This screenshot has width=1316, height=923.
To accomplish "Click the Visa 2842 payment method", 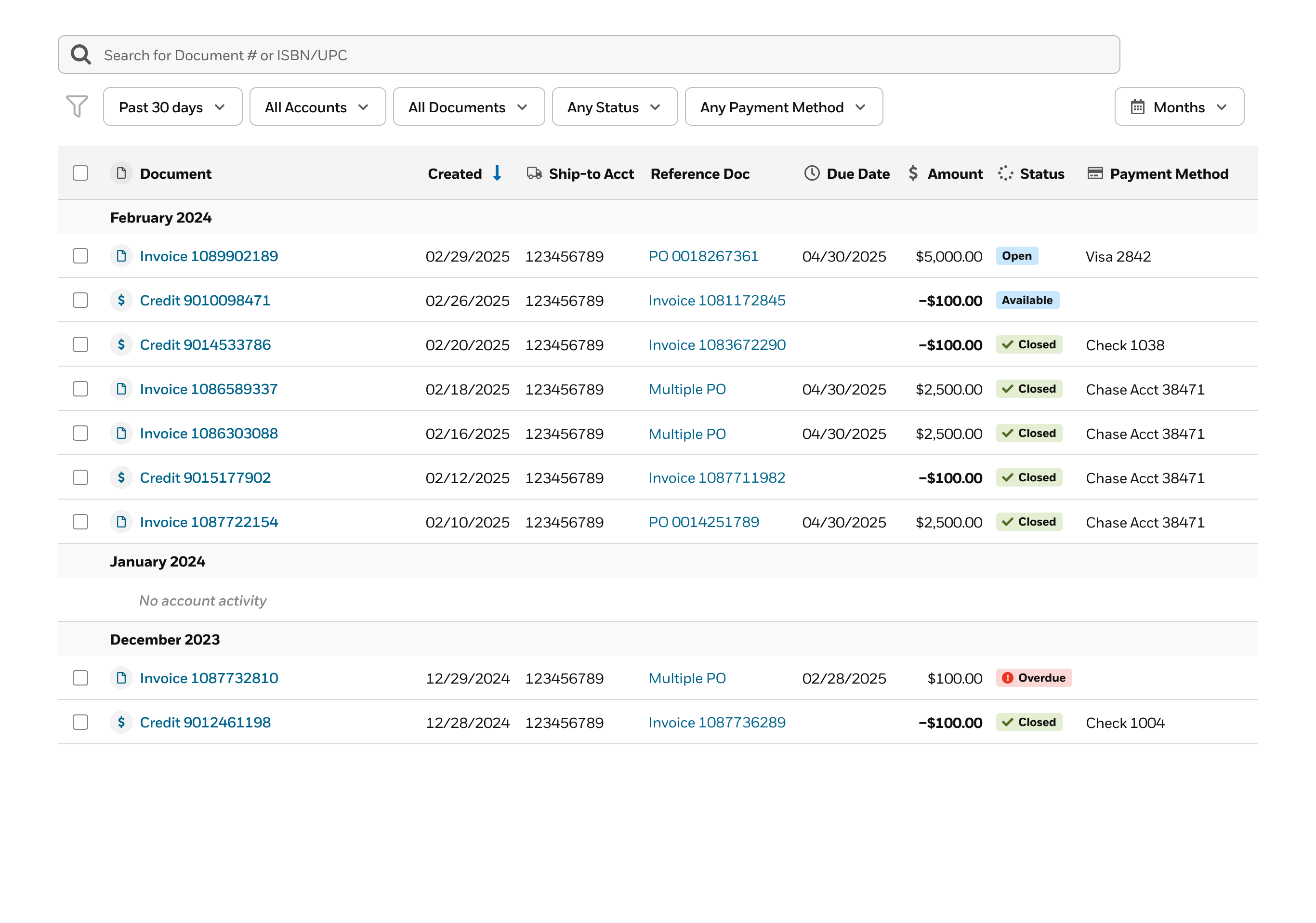I will tap(1118, 256).
